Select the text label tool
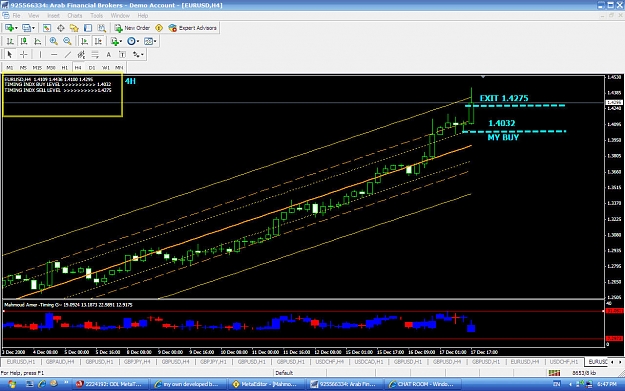 click(122, 55)
